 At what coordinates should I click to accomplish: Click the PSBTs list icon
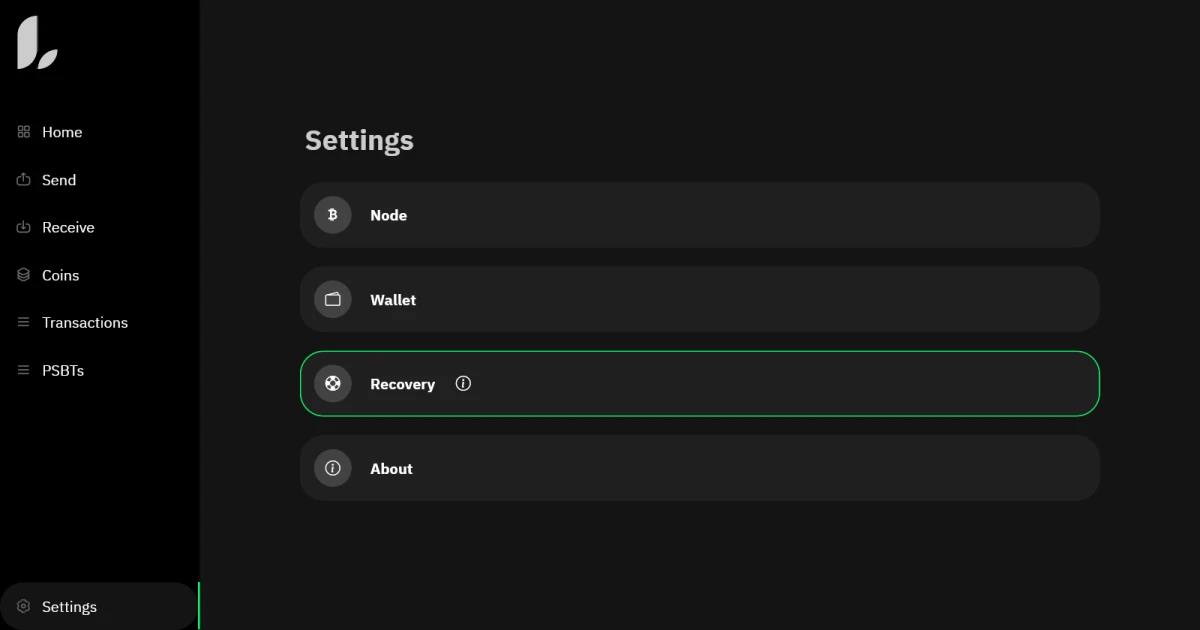click(24, 370)
